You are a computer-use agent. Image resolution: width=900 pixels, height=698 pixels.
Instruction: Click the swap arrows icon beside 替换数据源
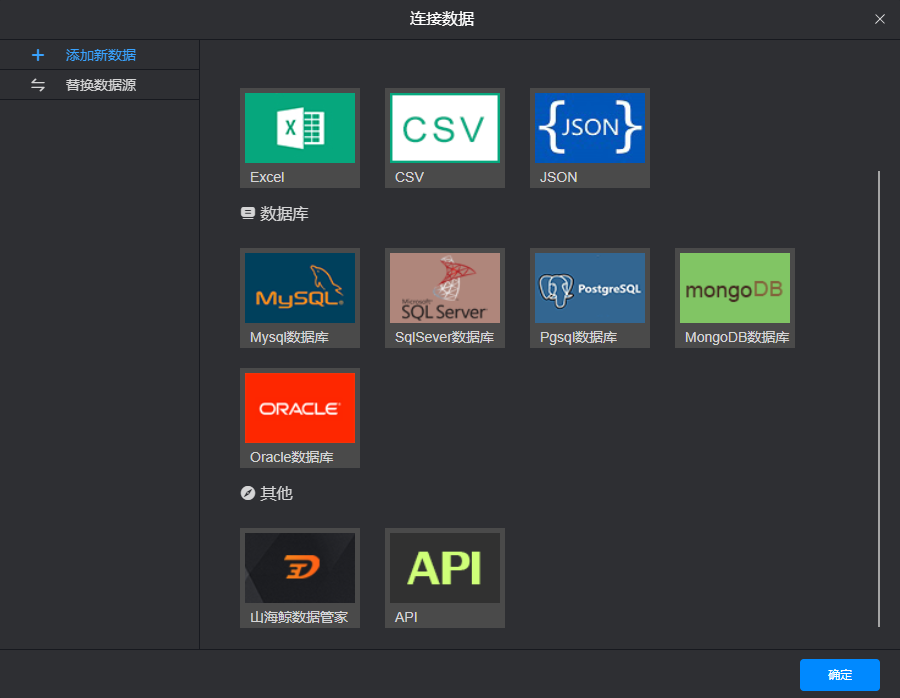pyautogui.click(x=38, y=85)
